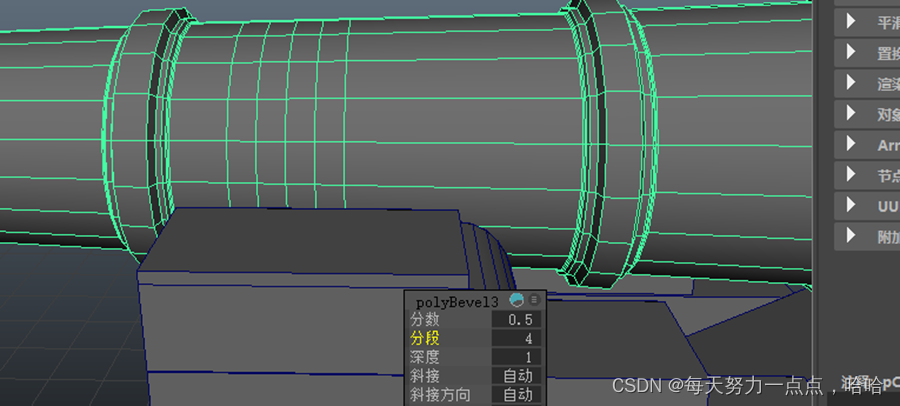
Task: Click the 深度 attribute label
Action: pyautogui.click(x=425, y=357)
